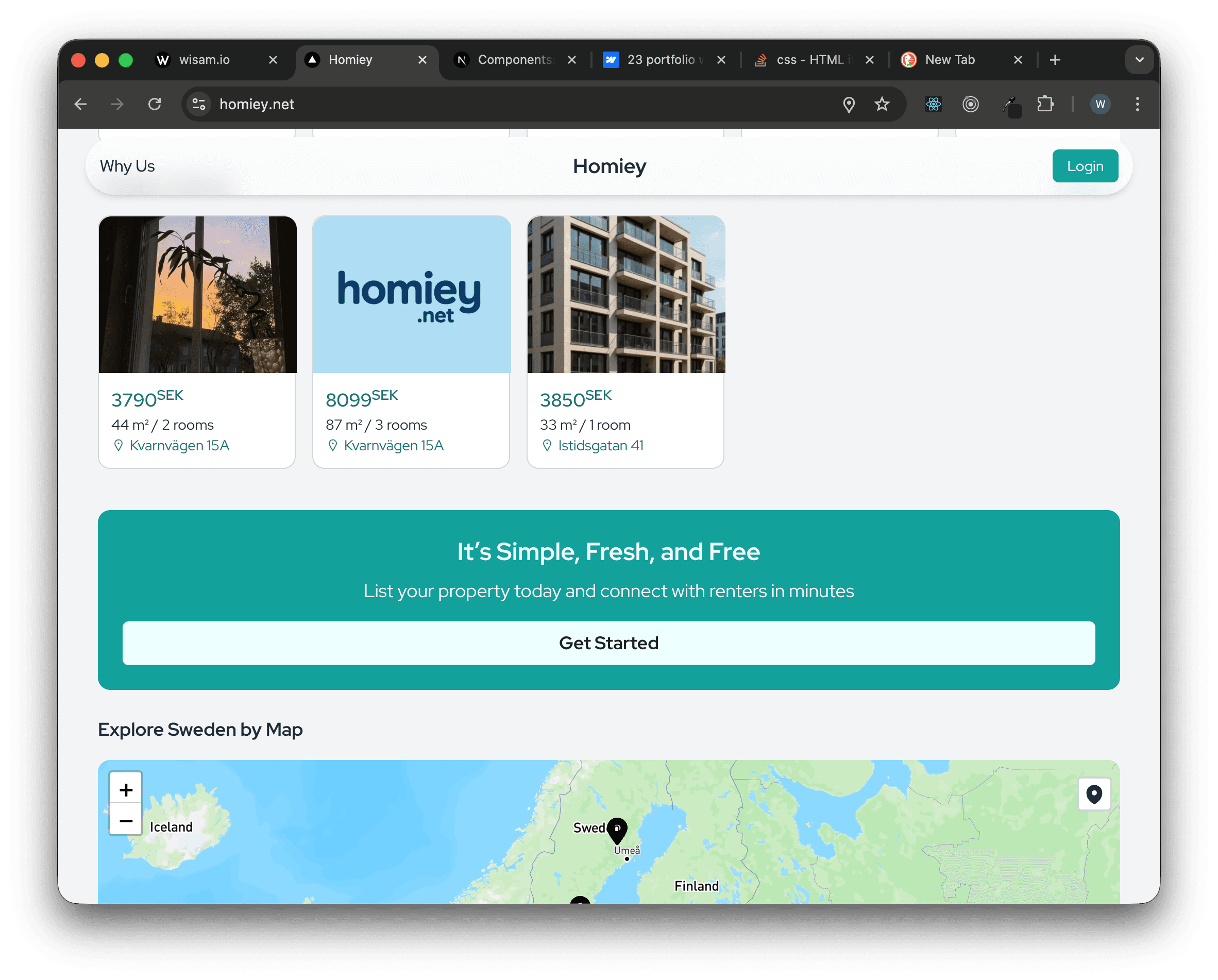Screen dimensions: 1218x980
Task: Open the tab search dropdown chevron
Action: point(1140,59)
